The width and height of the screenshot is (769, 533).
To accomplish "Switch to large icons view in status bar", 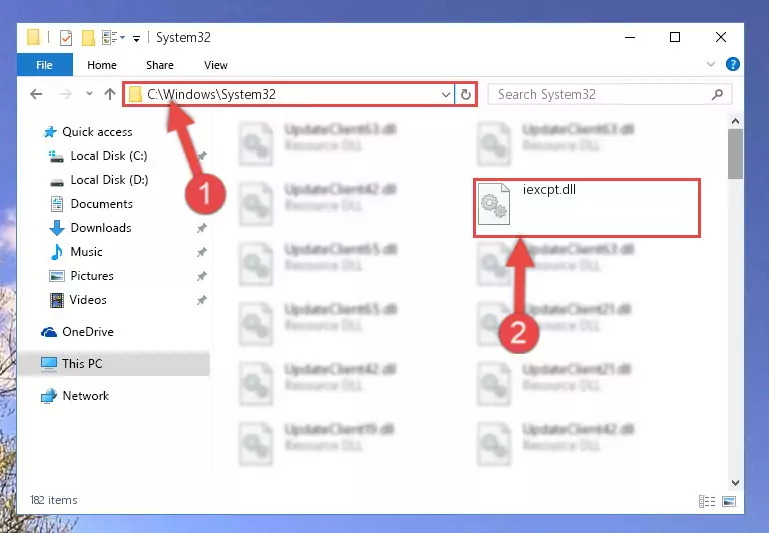I will pos(729,502).
